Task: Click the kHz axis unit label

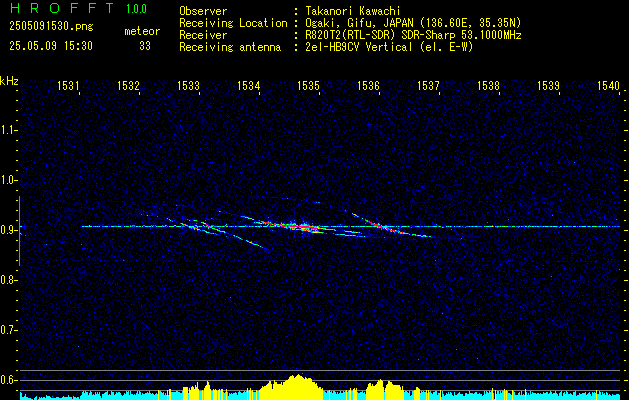Action: click(x=9, y=81)
